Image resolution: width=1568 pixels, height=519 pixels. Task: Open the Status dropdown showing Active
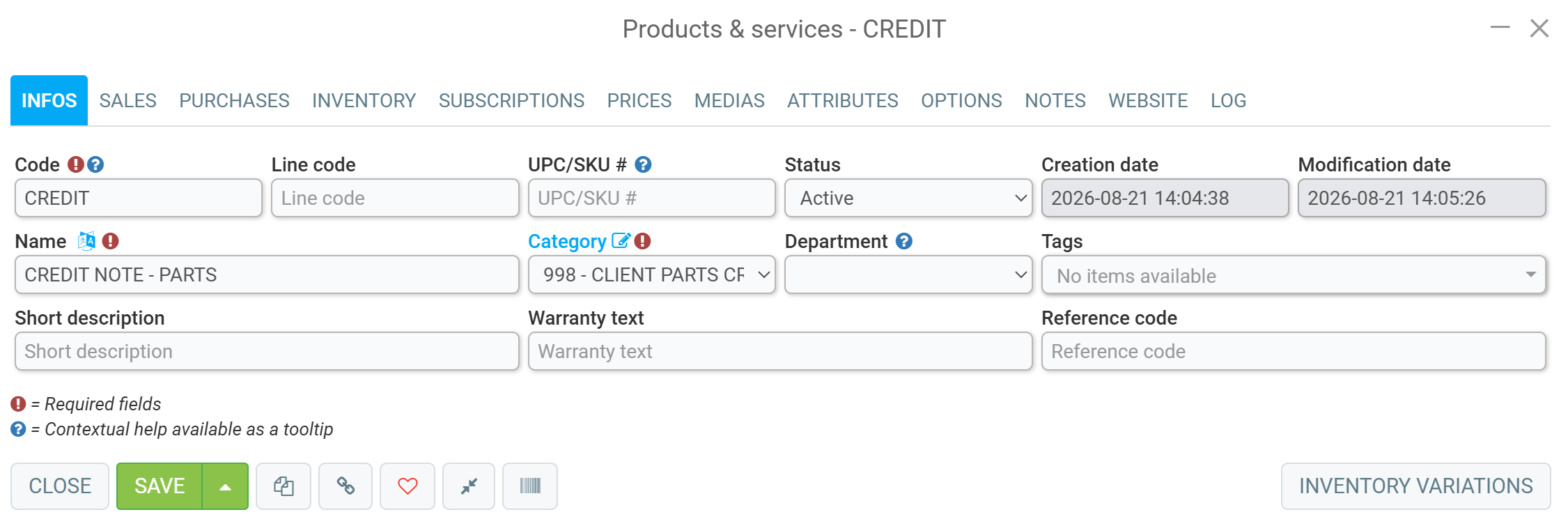908,198
